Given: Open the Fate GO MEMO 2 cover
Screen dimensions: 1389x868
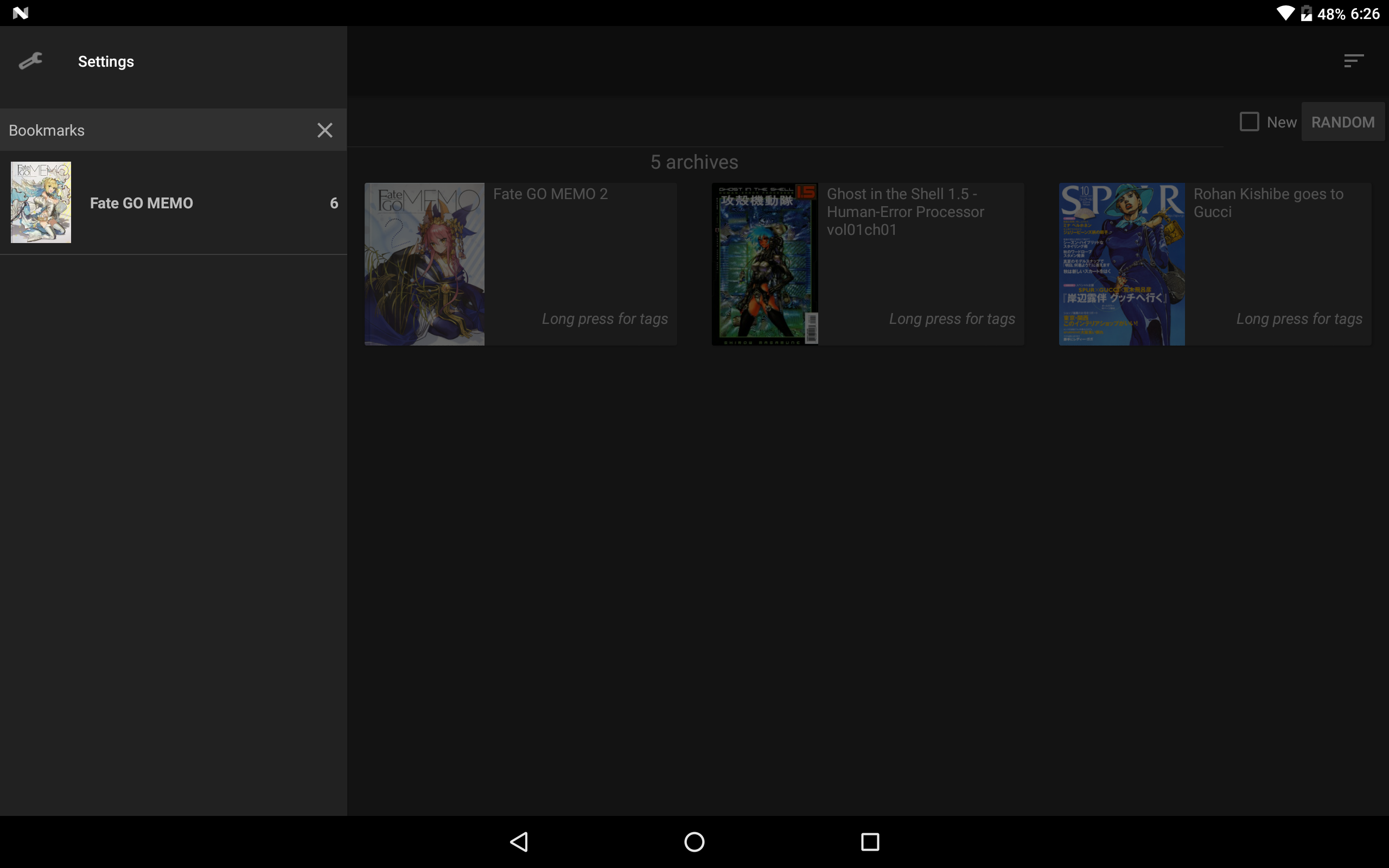Looking at the screenshot, I should click(424, 264).
